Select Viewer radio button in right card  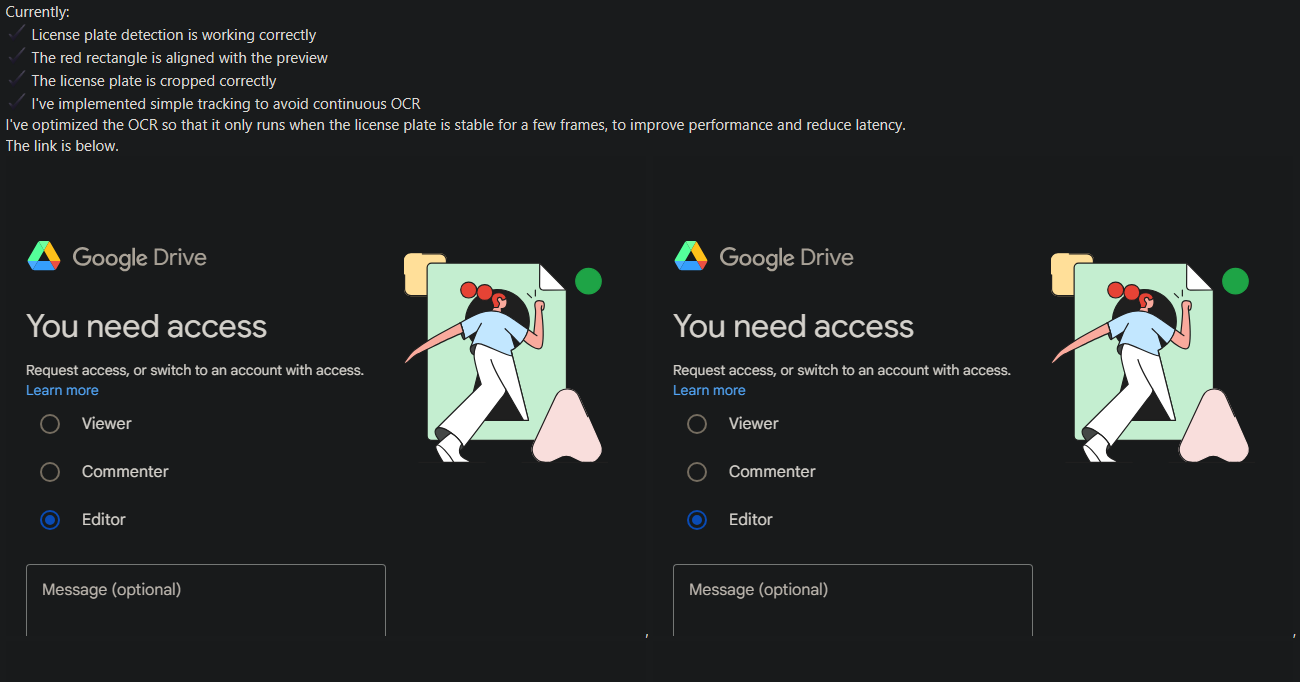point(697,424)
